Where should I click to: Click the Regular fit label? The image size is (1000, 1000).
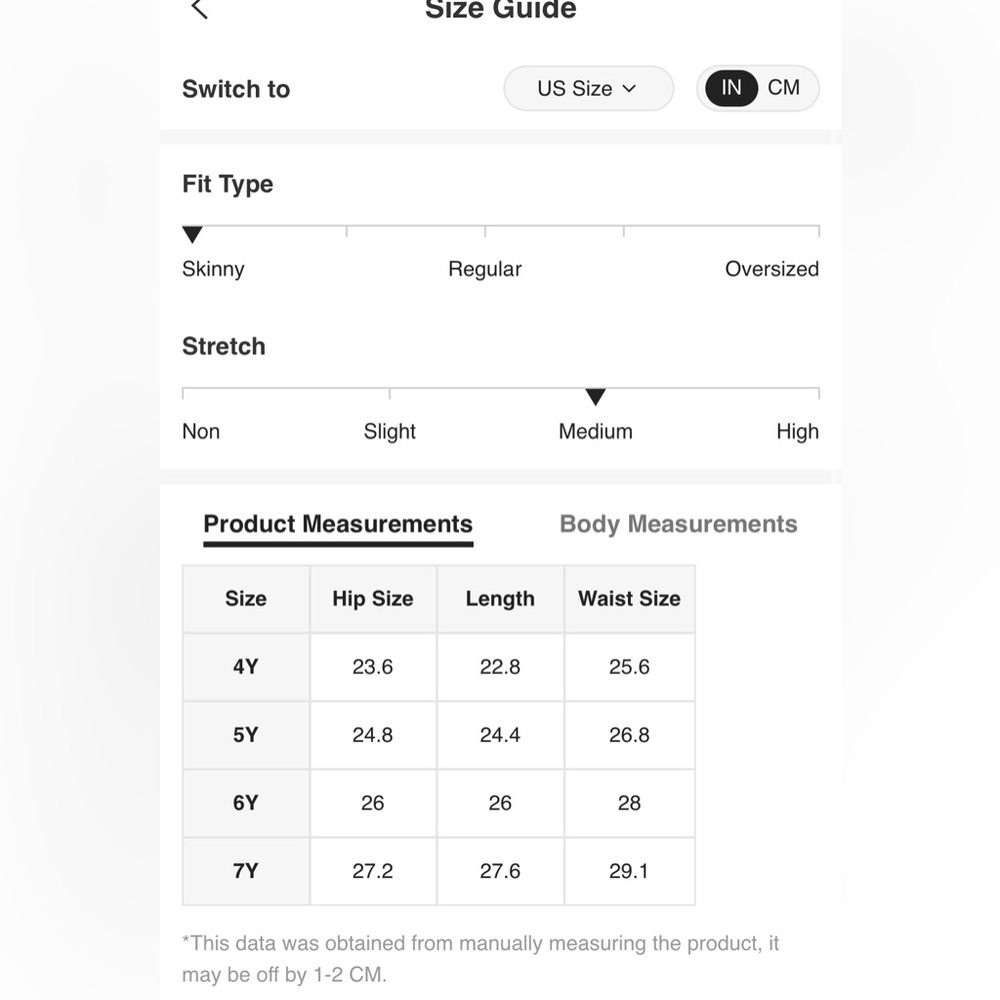(485, 269)
